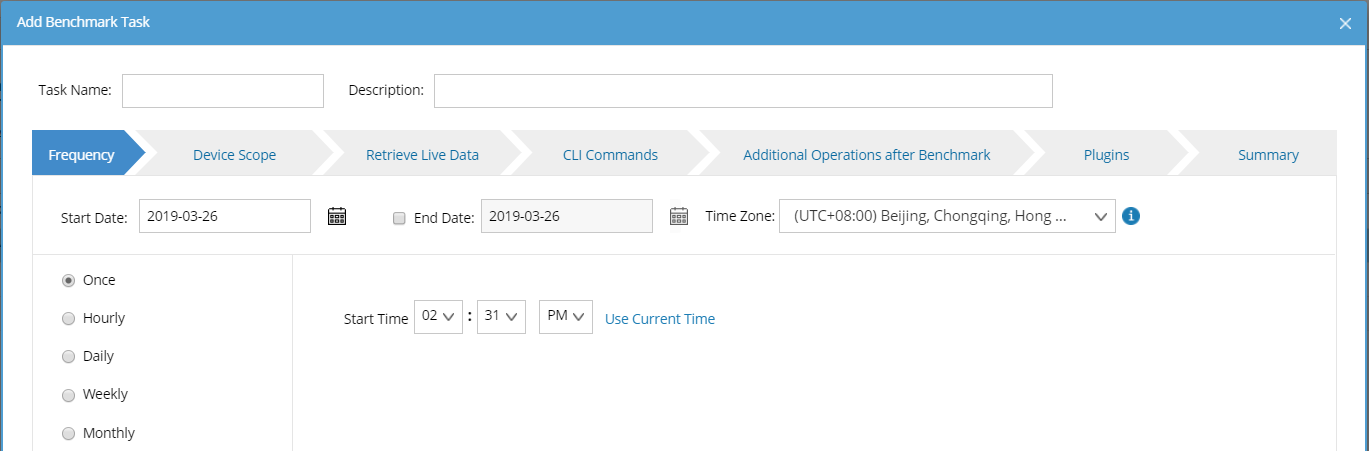Focus the Description text field
Screen dimensions: 1369x451
[x=742, y=91]
